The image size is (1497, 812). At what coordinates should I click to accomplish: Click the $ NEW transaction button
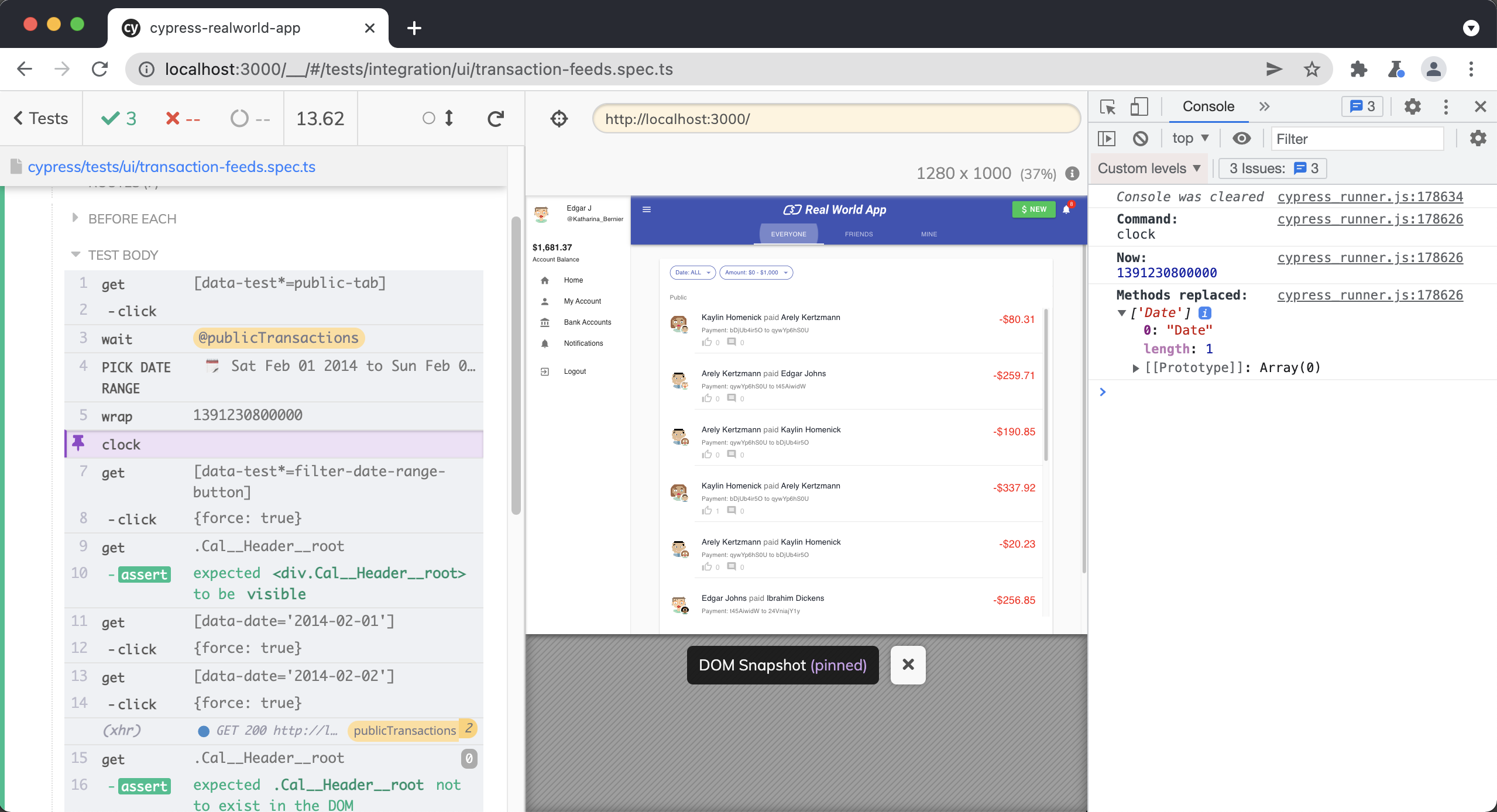[x=1033, y=209]
